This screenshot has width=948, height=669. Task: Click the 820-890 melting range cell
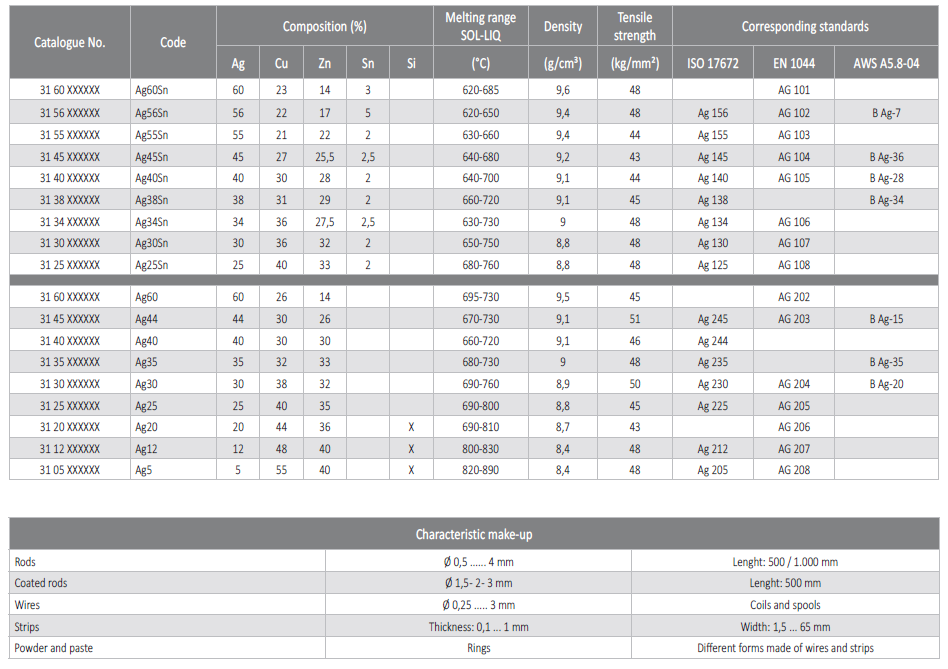[x=481, y=470]
